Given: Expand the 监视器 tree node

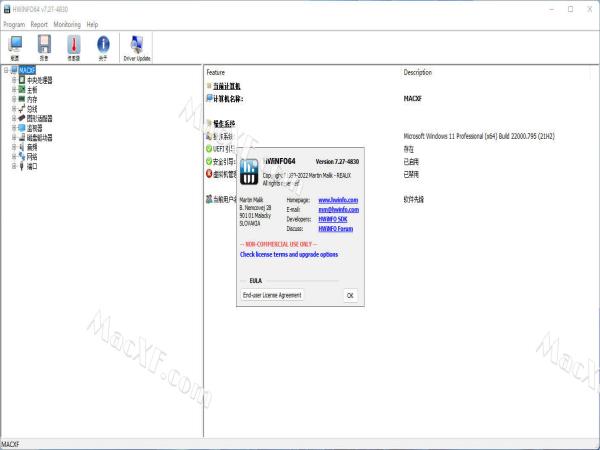Looking at the screenshot, I should [14, 128].
